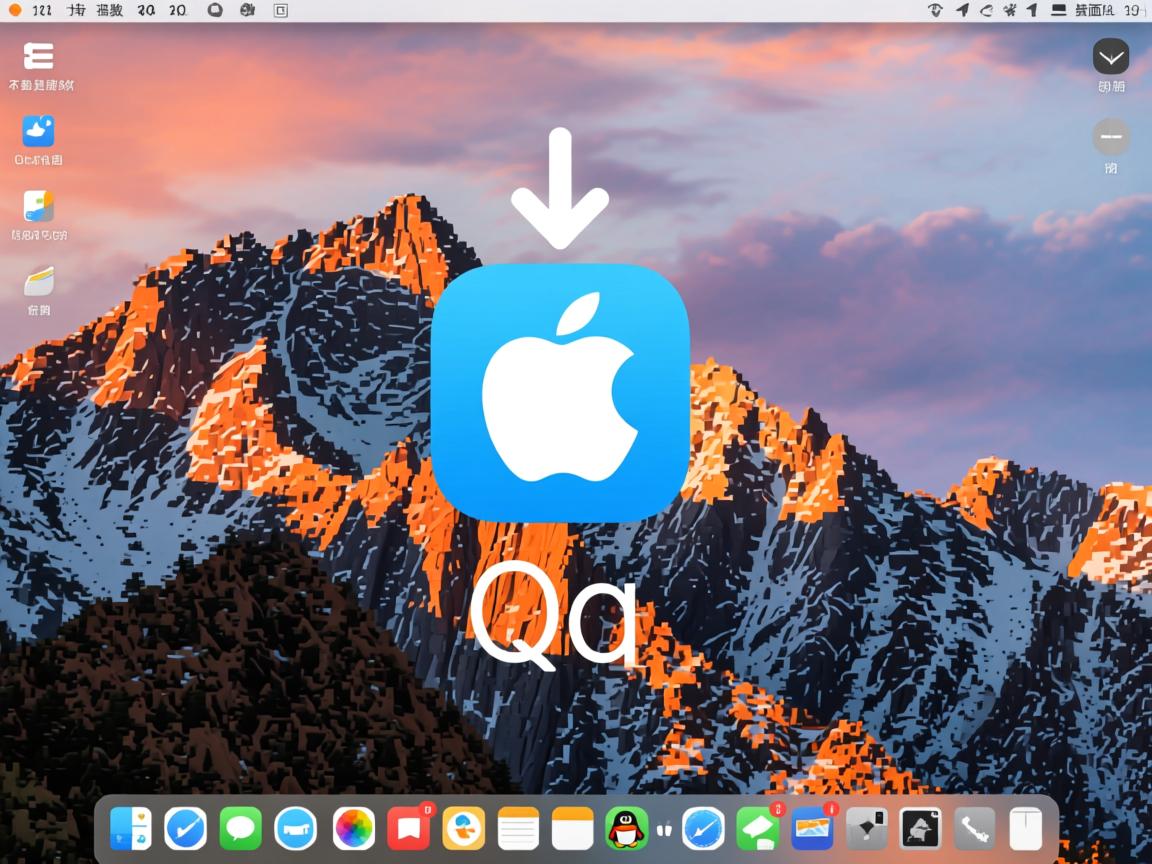Open the topmost white stacked-bars desktop icon

pyautogui.click(x=38, y=56)
